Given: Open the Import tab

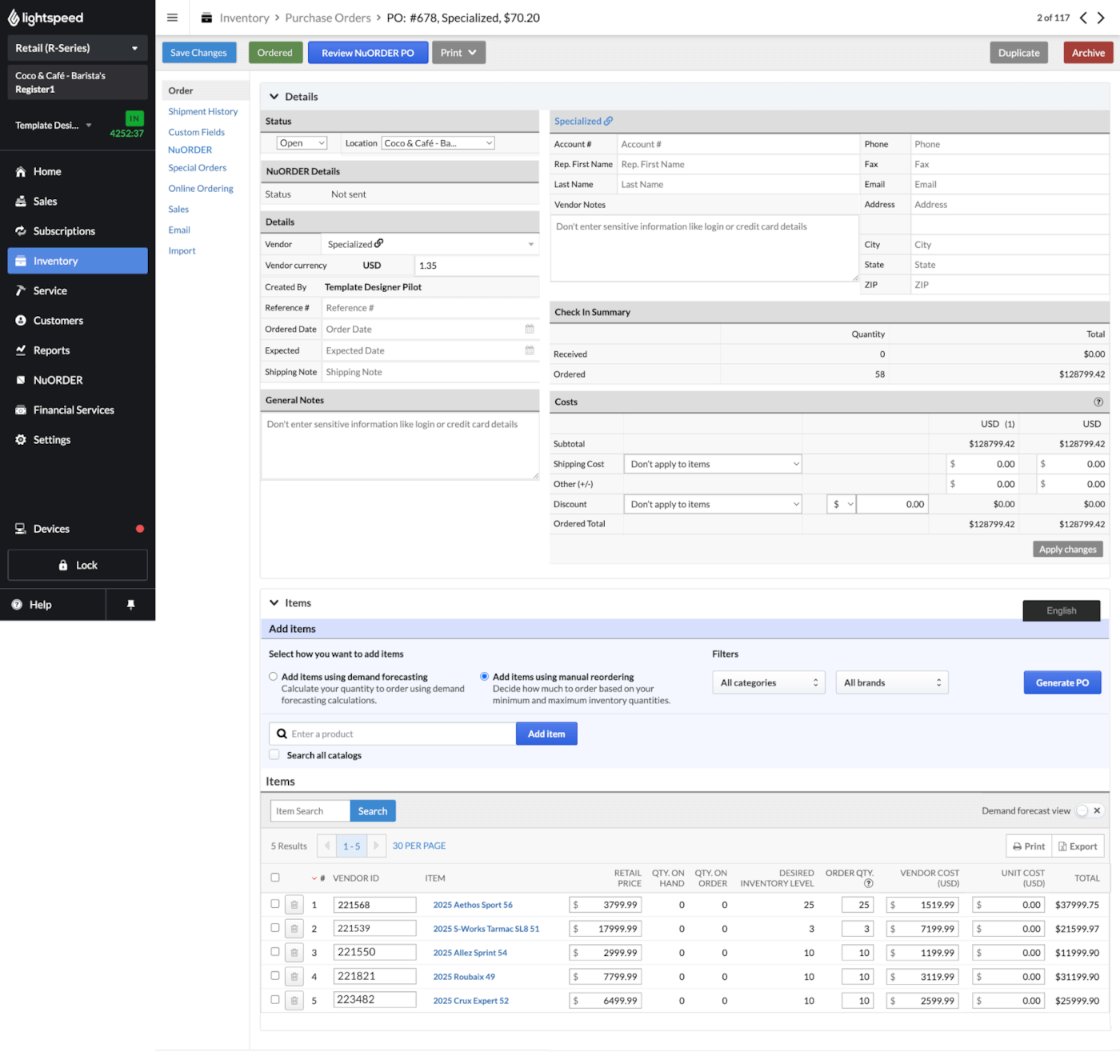Looking at the screenshot, I should tap(182, 250).
